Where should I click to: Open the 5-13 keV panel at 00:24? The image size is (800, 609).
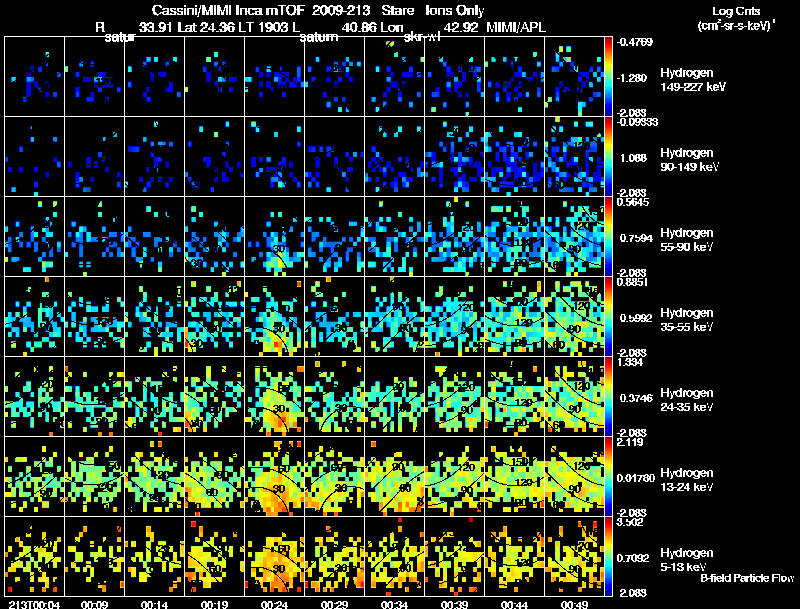pyautogui.click(x=274, y=556)
